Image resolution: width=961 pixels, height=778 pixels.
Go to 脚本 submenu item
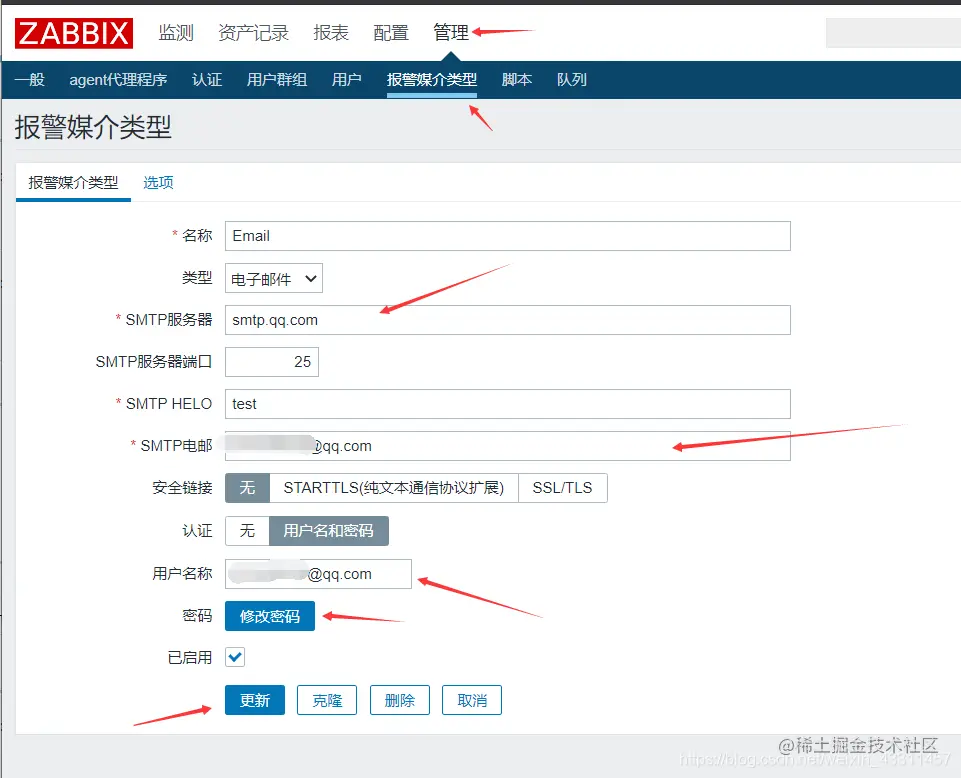click(517, 80)
